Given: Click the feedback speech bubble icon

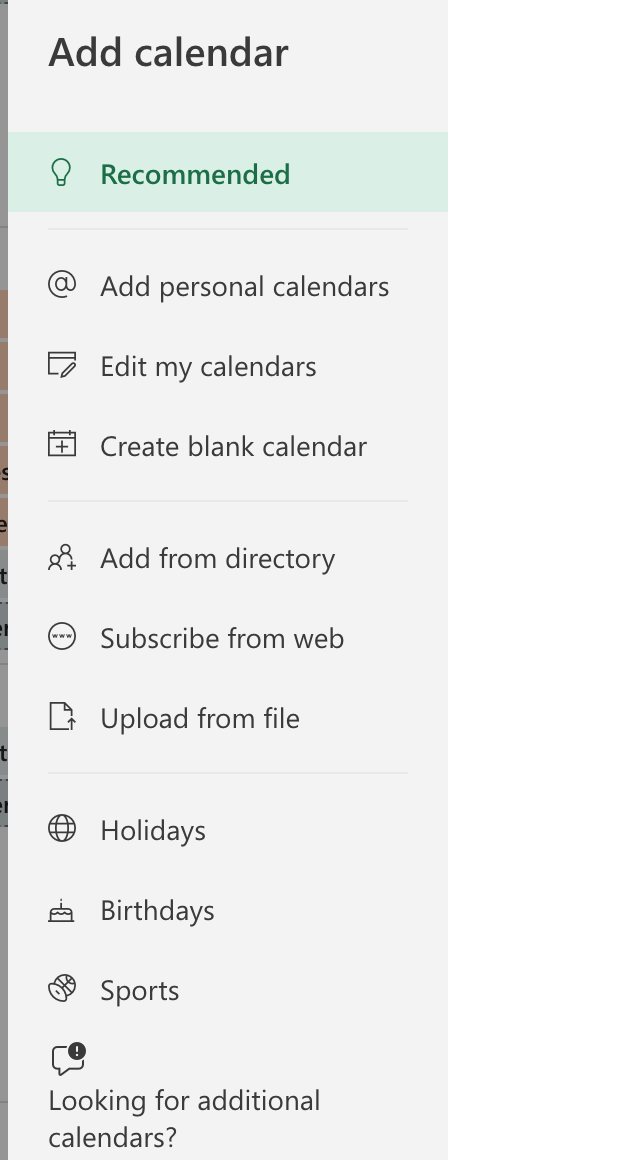Looking at the screenshot, I should [x=69, y=1059].
